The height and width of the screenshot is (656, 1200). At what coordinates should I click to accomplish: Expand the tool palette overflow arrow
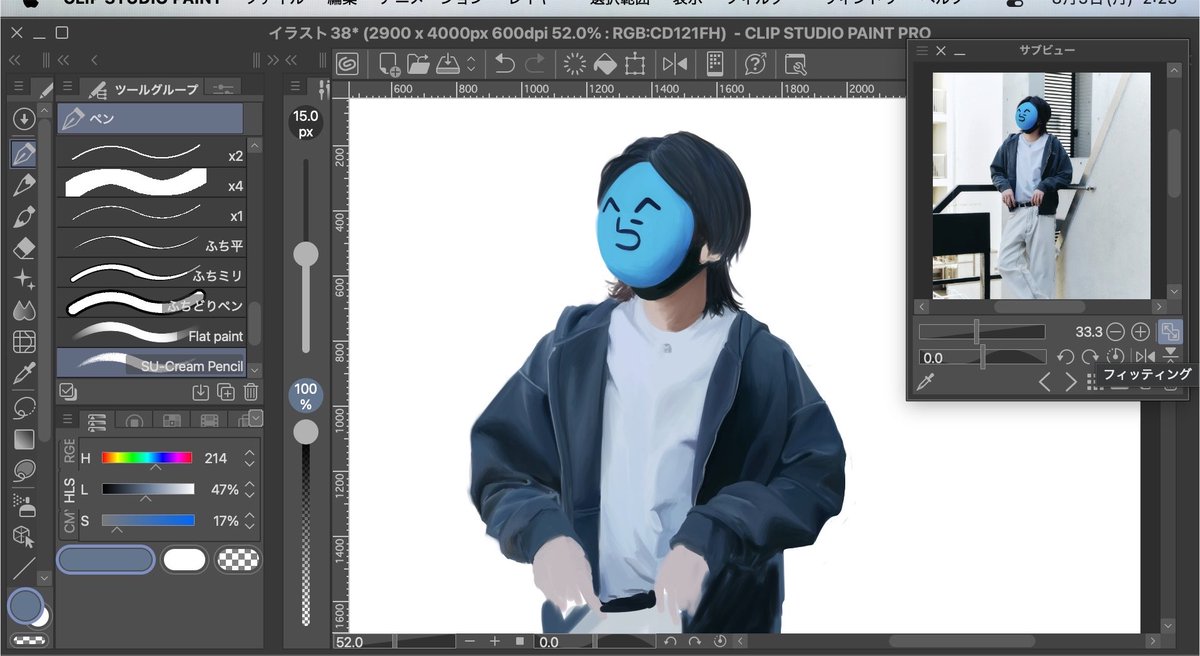[x=43, y=578]
